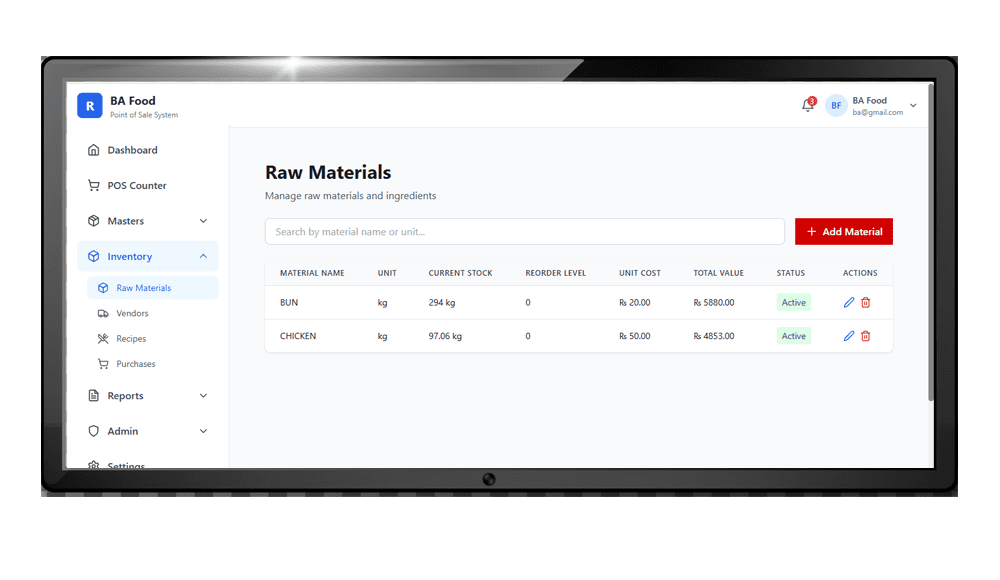Click the notification bell icon

[x=808, y=105]
